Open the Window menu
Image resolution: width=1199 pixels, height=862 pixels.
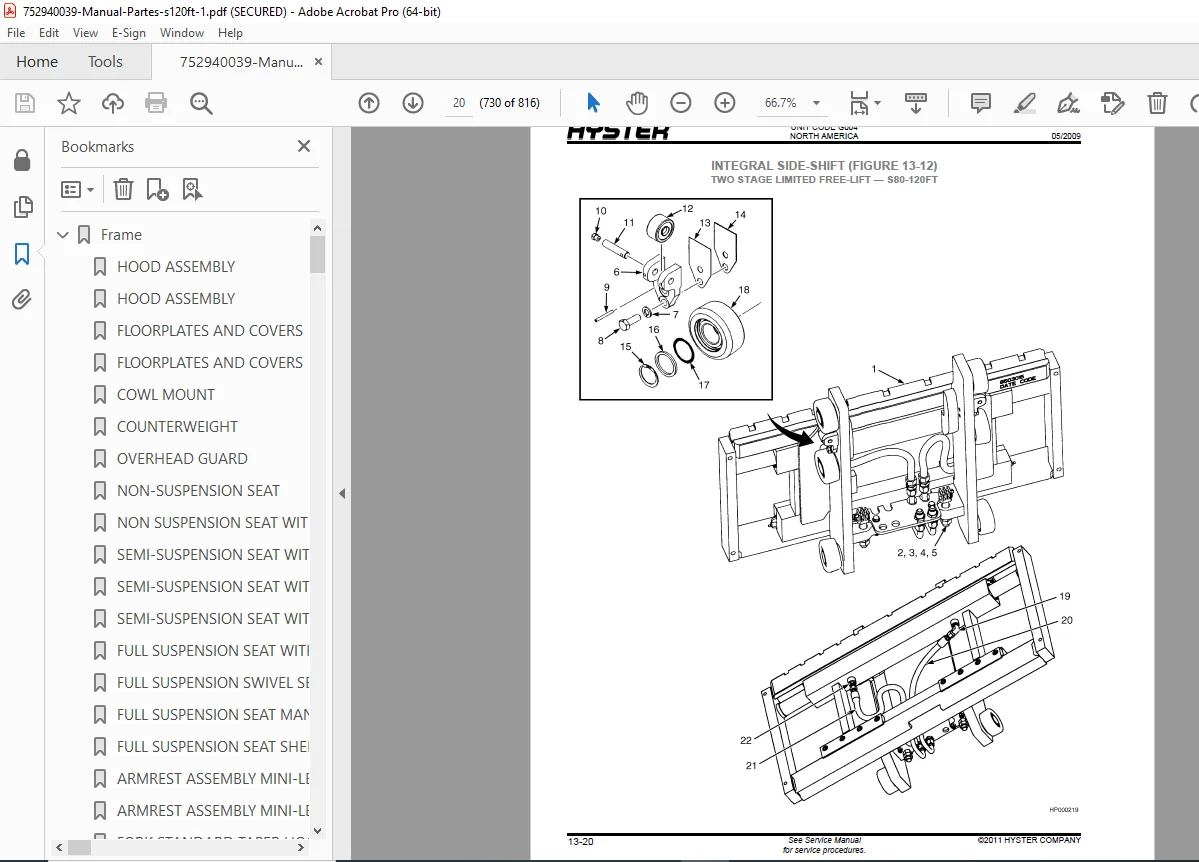coord(182,33)
